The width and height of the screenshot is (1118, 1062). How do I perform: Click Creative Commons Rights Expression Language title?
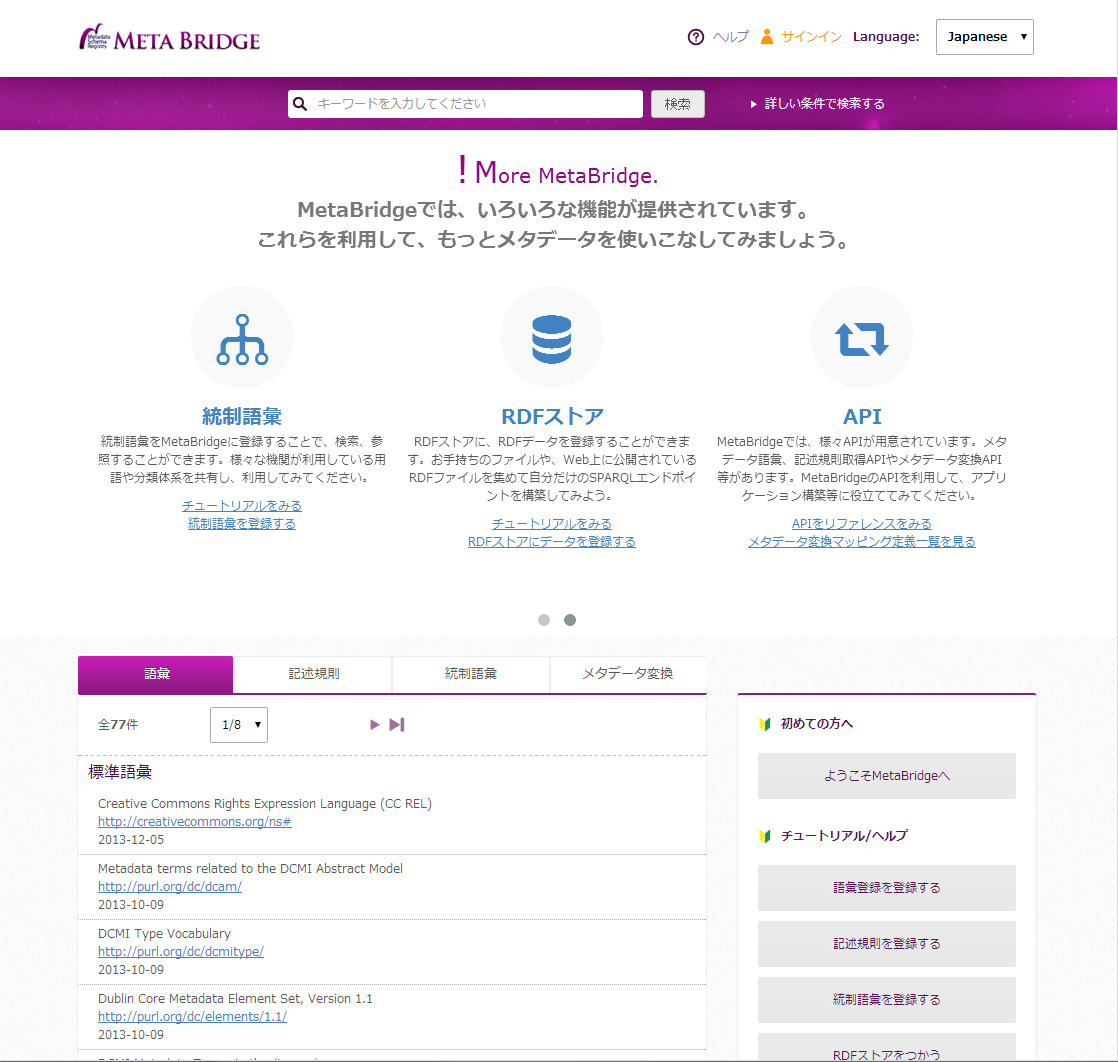coord(265,804)
